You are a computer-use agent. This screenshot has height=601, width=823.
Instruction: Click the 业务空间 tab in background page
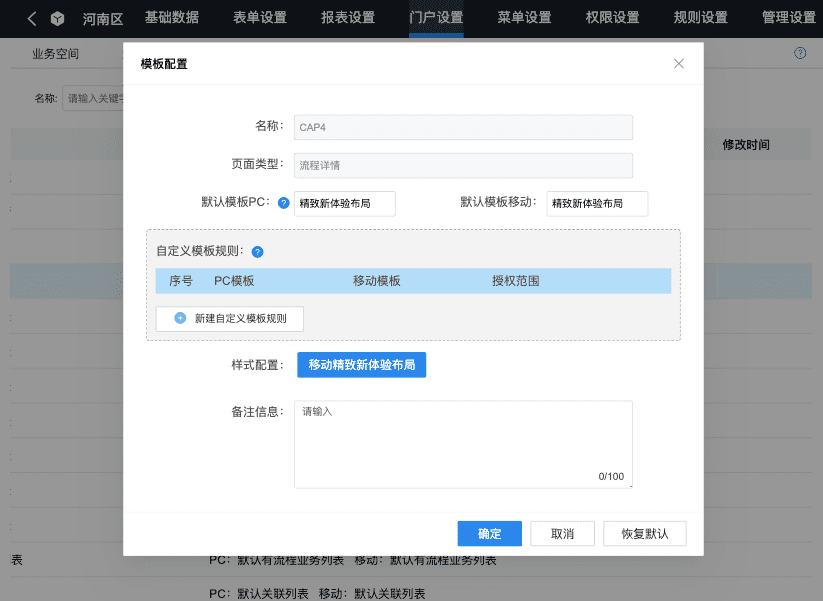(56, 54)
